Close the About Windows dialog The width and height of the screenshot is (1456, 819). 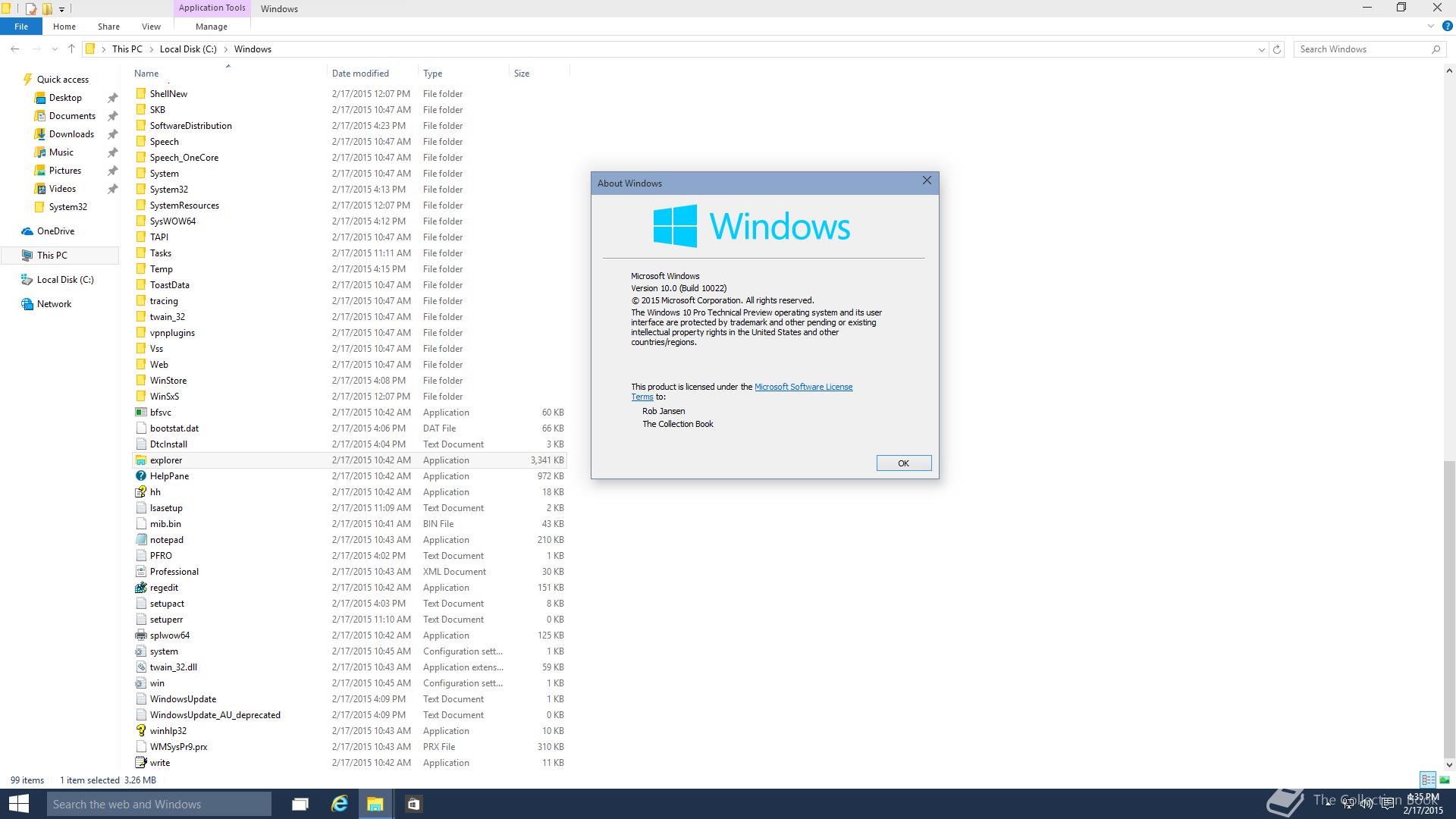click(x=927, y=180)
